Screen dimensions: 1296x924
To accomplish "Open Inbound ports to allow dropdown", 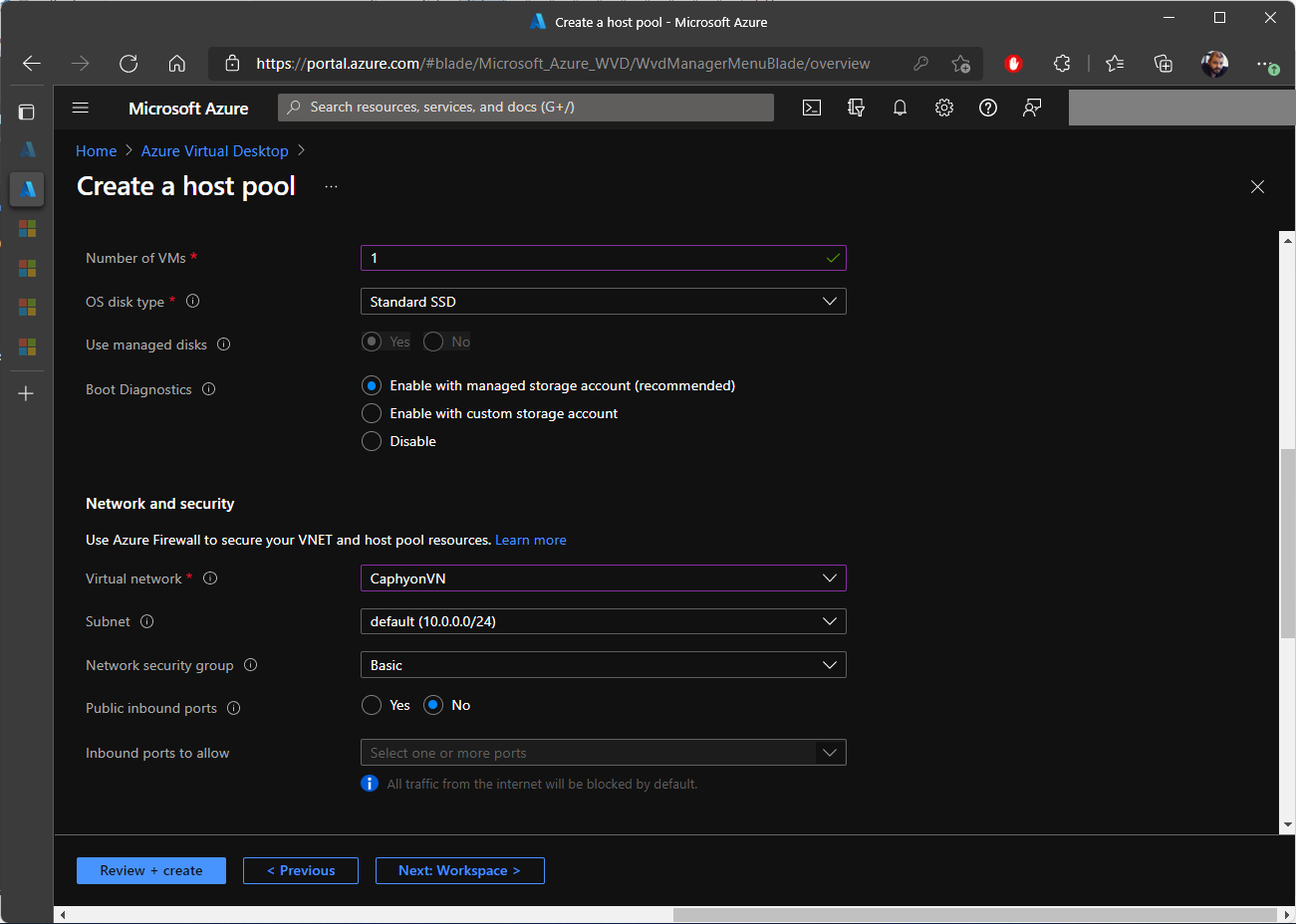I will click(603, 753).
